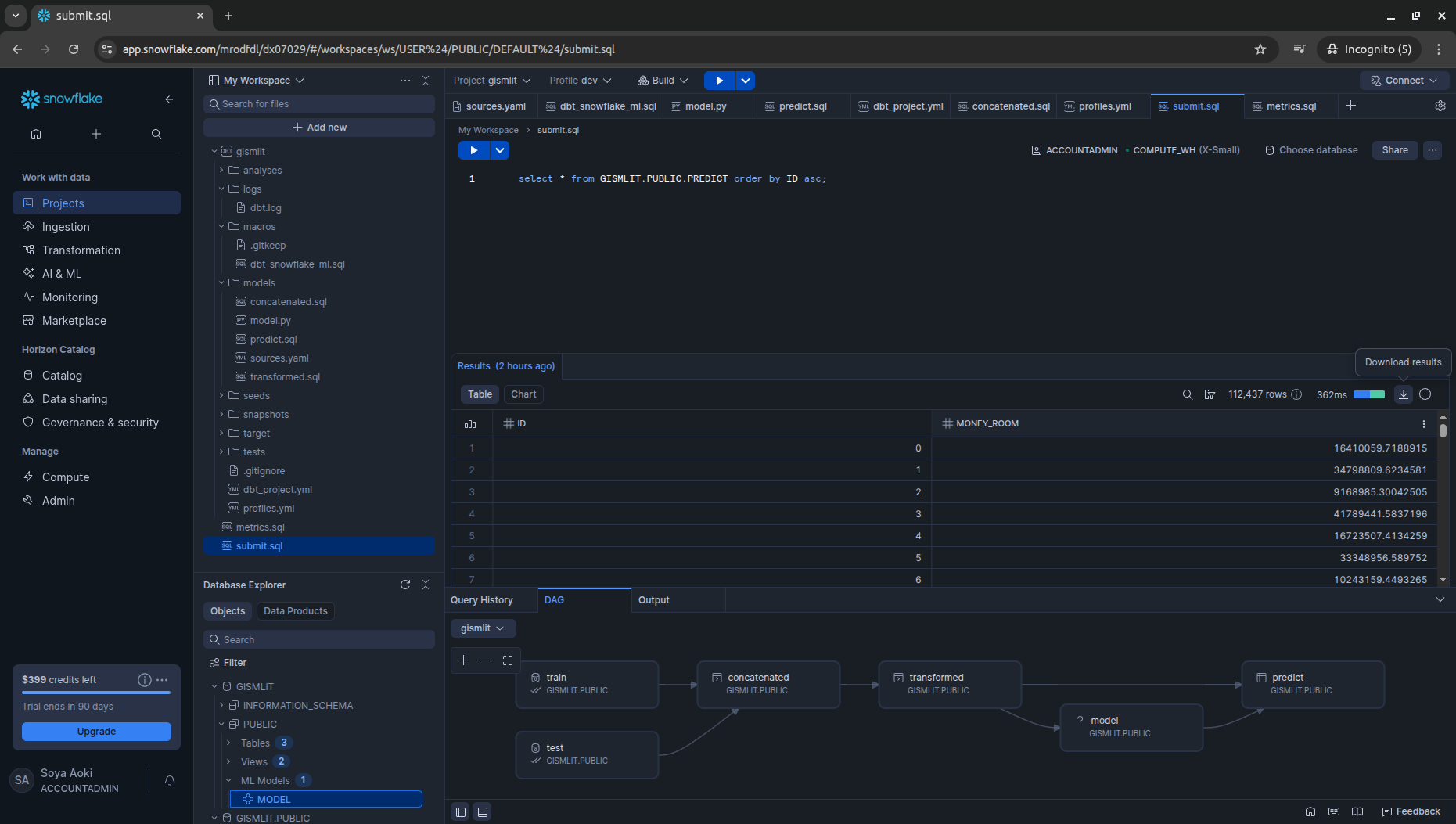
Task: Focus the Search for files field
Action: [319, 104]
